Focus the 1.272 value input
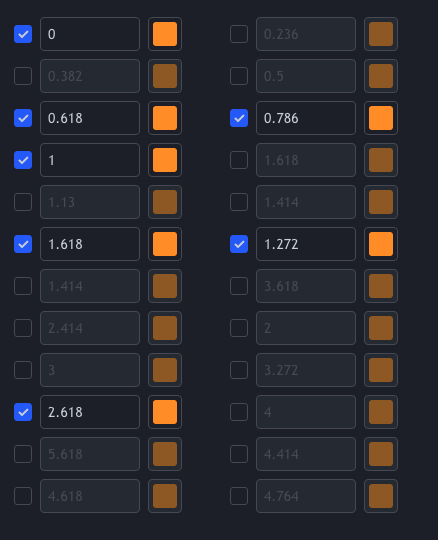 pyautogui.click(x=306, y=244)
